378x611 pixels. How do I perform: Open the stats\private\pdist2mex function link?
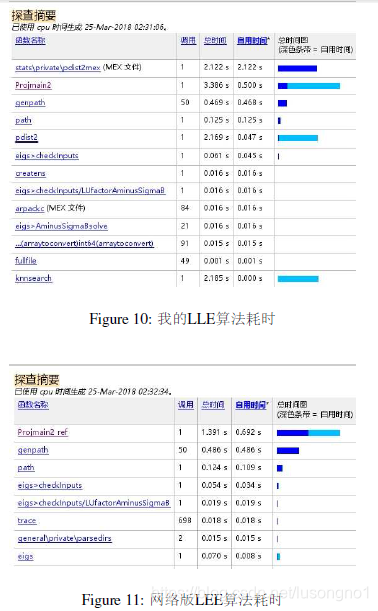(58, 67)
